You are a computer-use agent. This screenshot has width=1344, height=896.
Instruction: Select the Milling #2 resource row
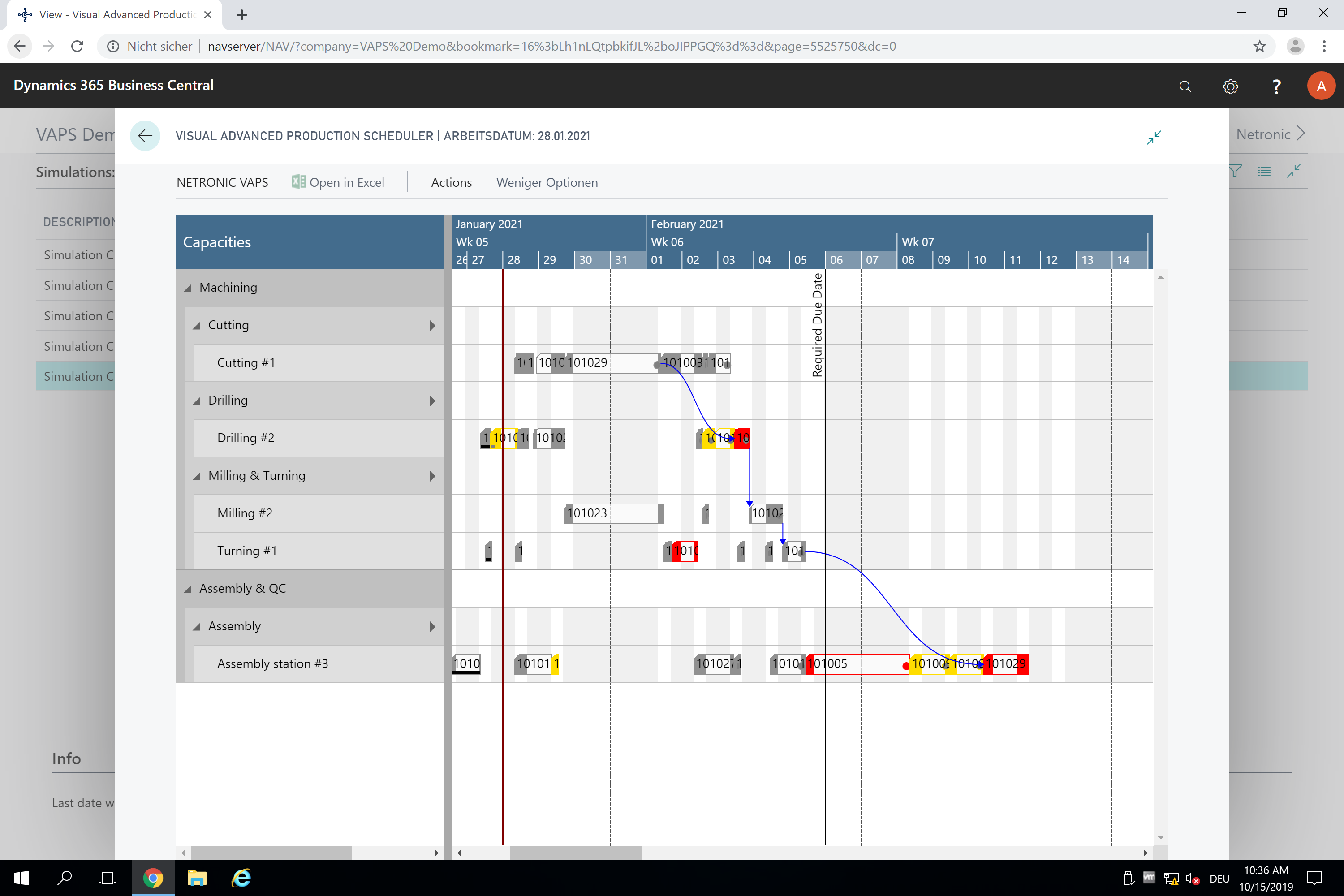[319, 513]
